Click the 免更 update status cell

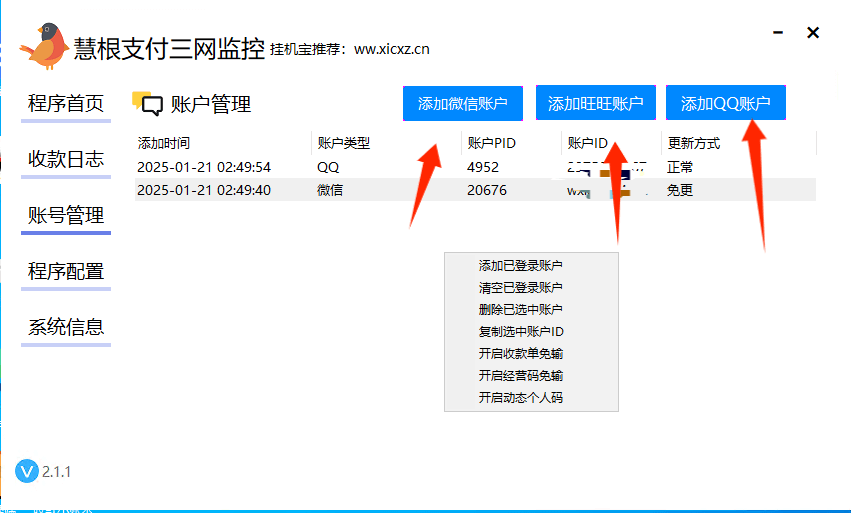point(680,190)
